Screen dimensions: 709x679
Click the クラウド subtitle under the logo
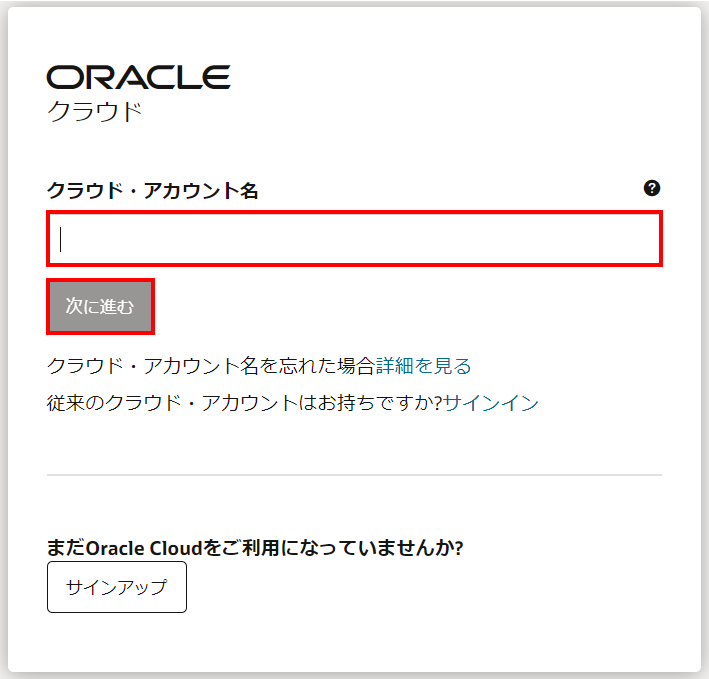coord(95,111)
